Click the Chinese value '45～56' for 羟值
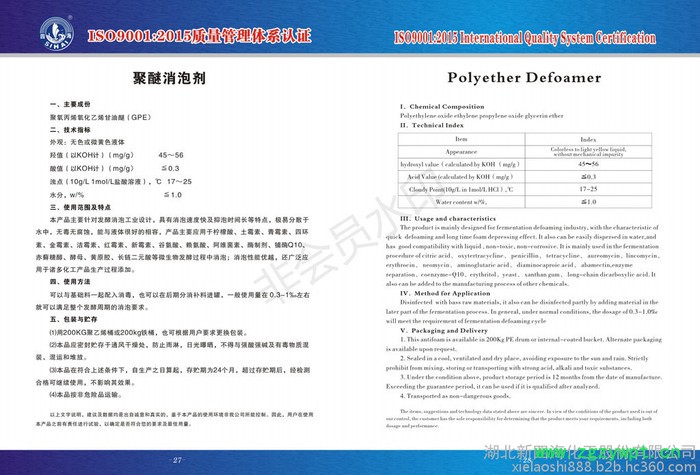This screenshot has width=700, height=475. click(171, 155)
